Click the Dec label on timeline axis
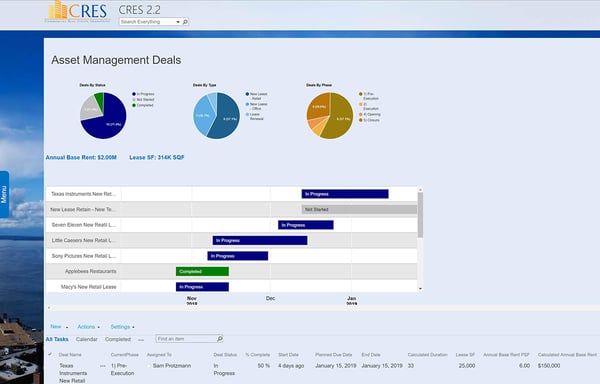600x384 pixels. (x=270, y=298)
